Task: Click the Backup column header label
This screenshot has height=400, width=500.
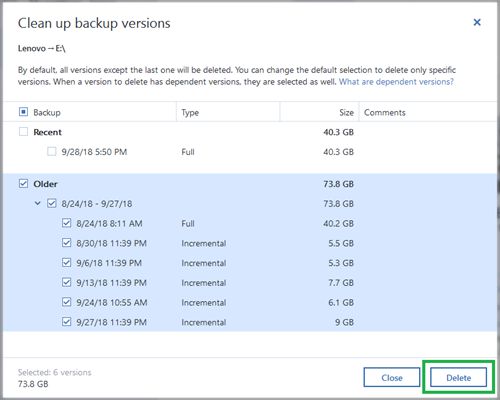Action: point(47,112)
